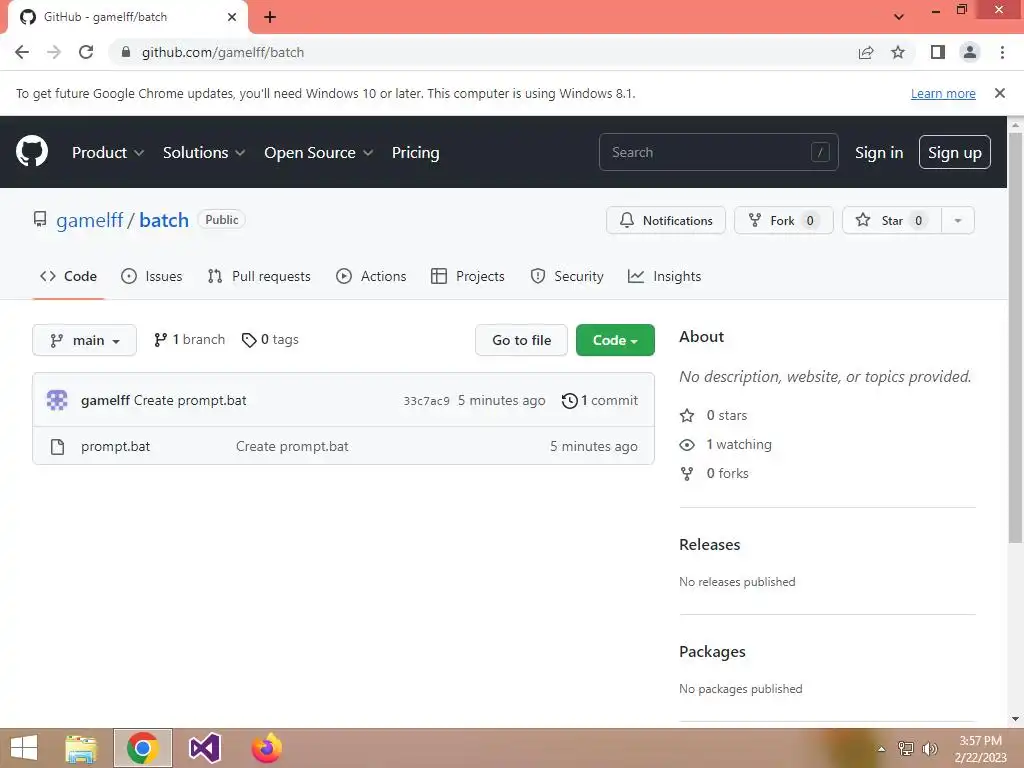Open commit 33c7ac9

click(426, 401)
